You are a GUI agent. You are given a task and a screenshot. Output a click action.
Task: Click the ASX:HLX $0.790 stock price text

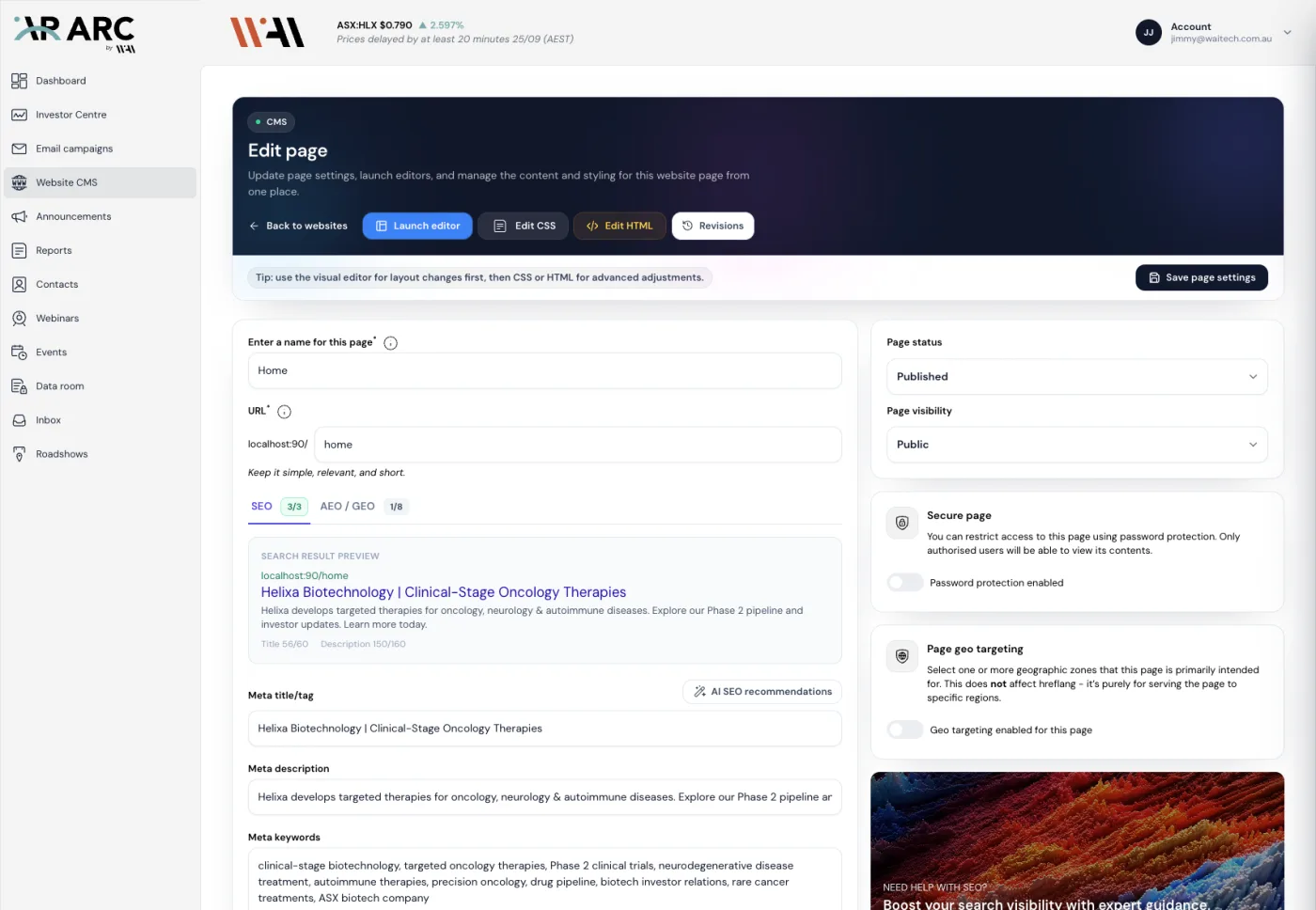coord(374,25)
